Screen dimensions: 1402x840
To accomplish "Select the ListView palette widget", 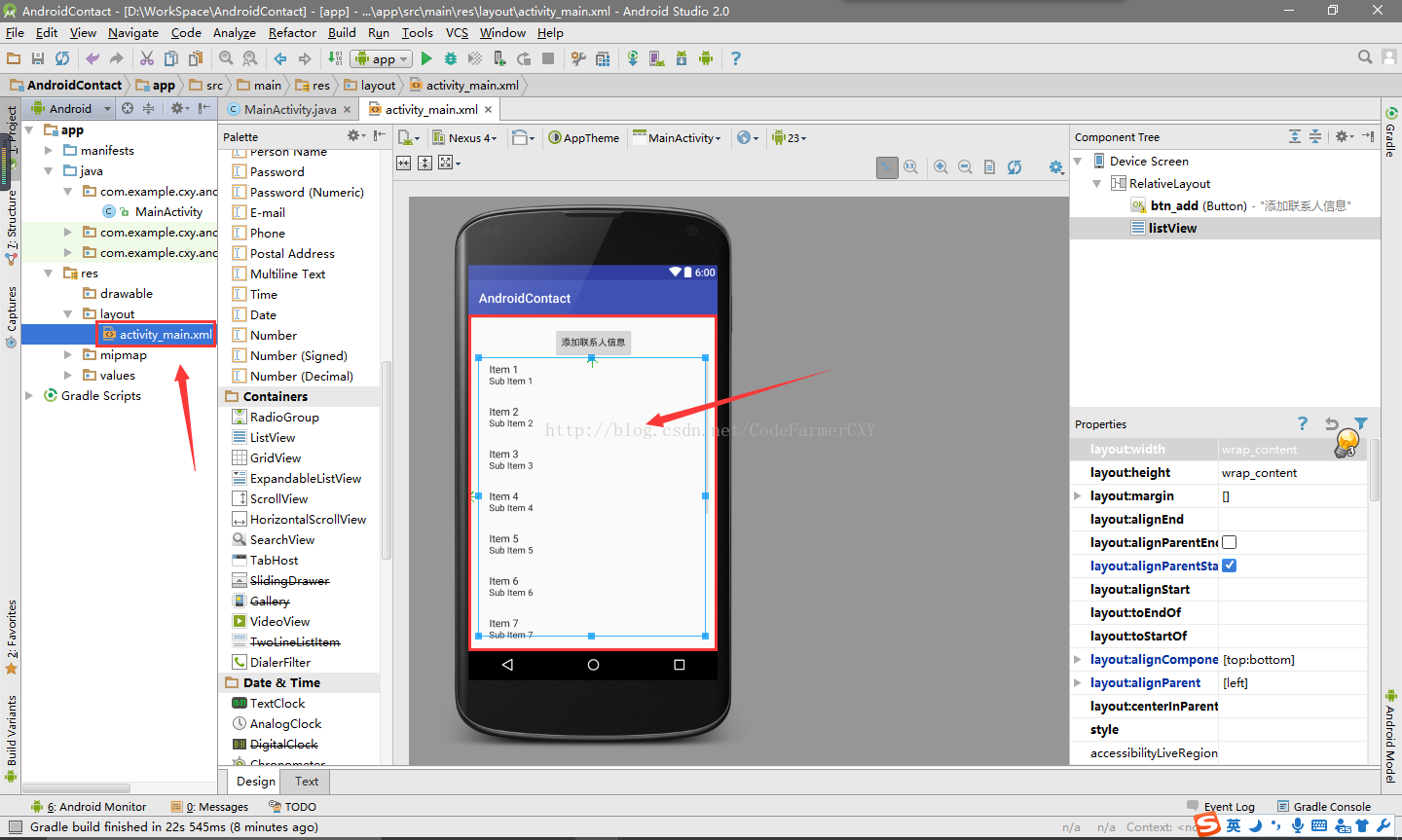I will tap(273, 438).
